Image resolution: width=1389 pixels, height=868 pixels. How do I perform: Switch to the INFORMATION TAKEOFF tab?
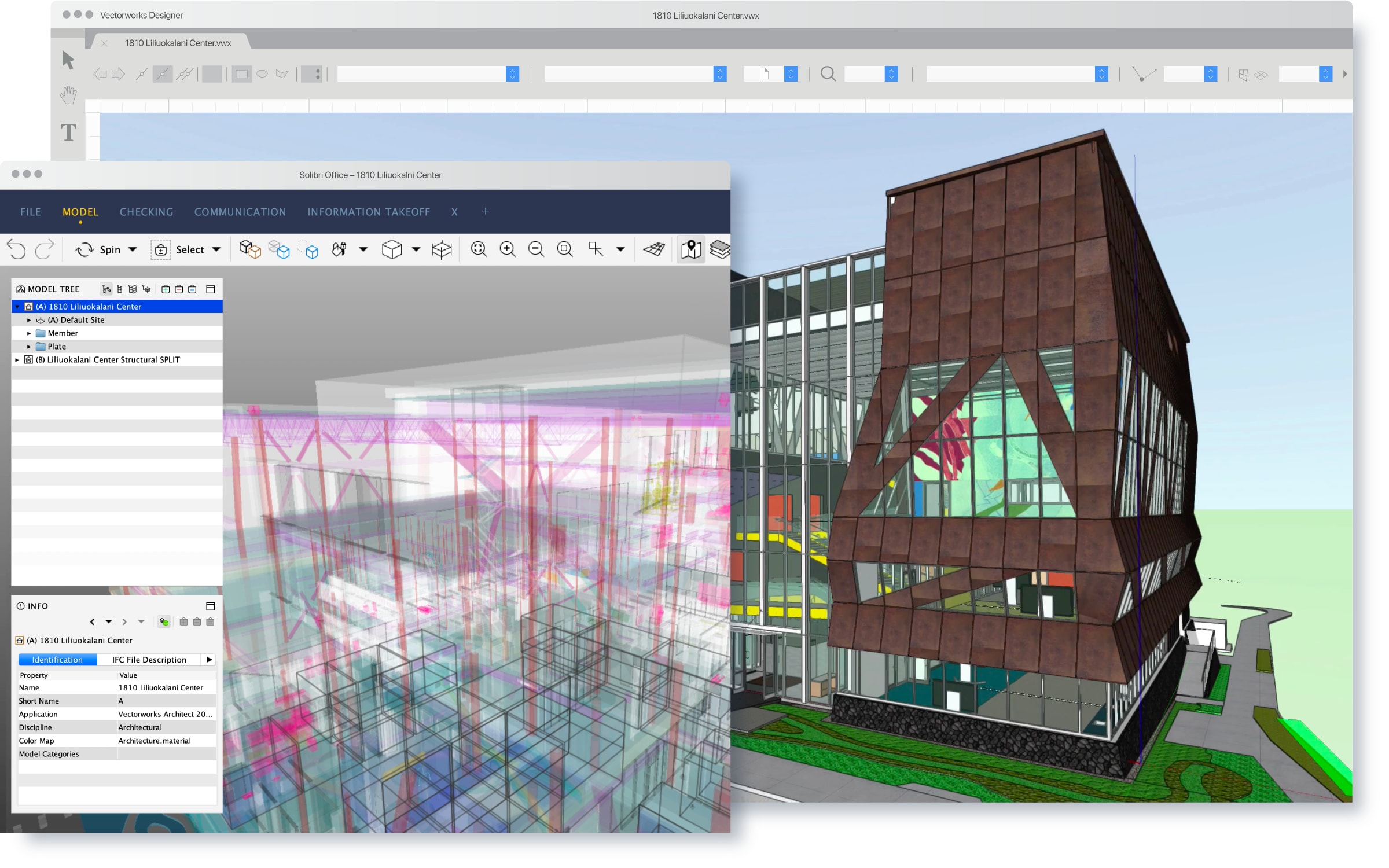[x=368, y=212]
